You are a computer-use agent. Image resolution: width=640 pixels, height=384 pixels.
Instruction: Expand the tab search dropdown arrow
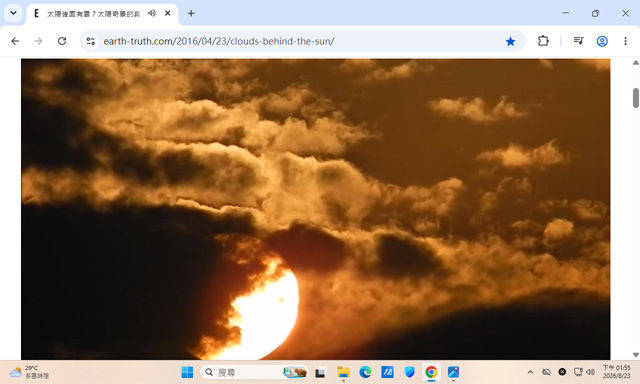pos(13,13)
